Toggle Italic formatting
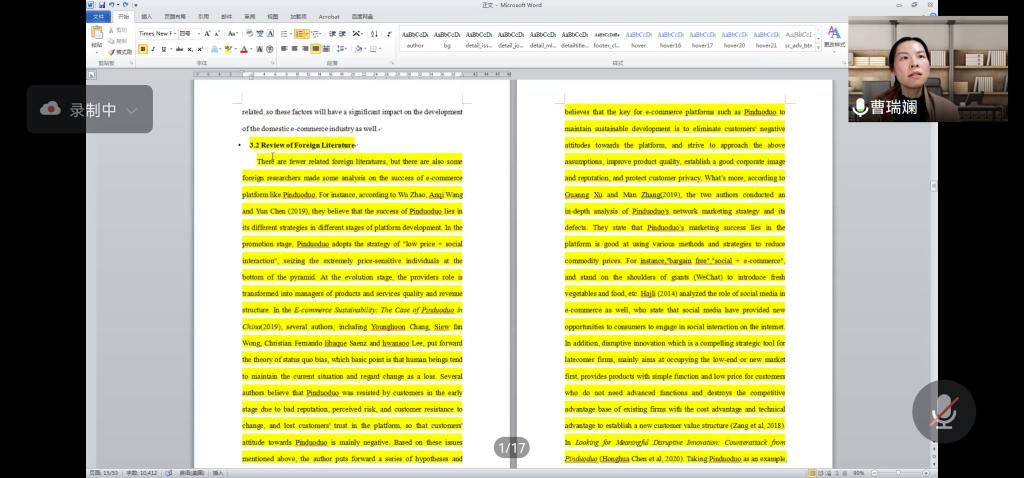This screenshot has height=478, width=1024. 154,48
